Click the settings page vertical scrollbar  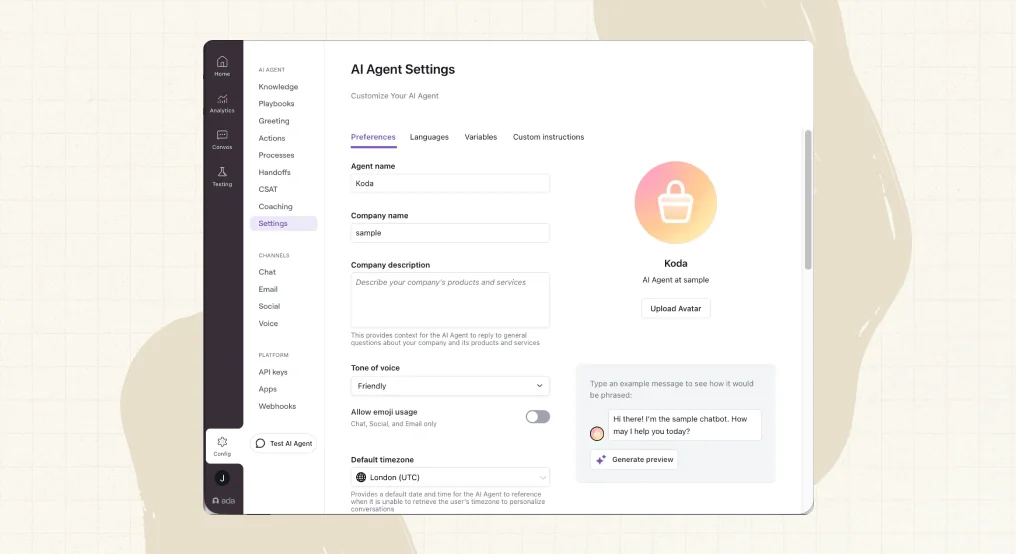[808, 200]
